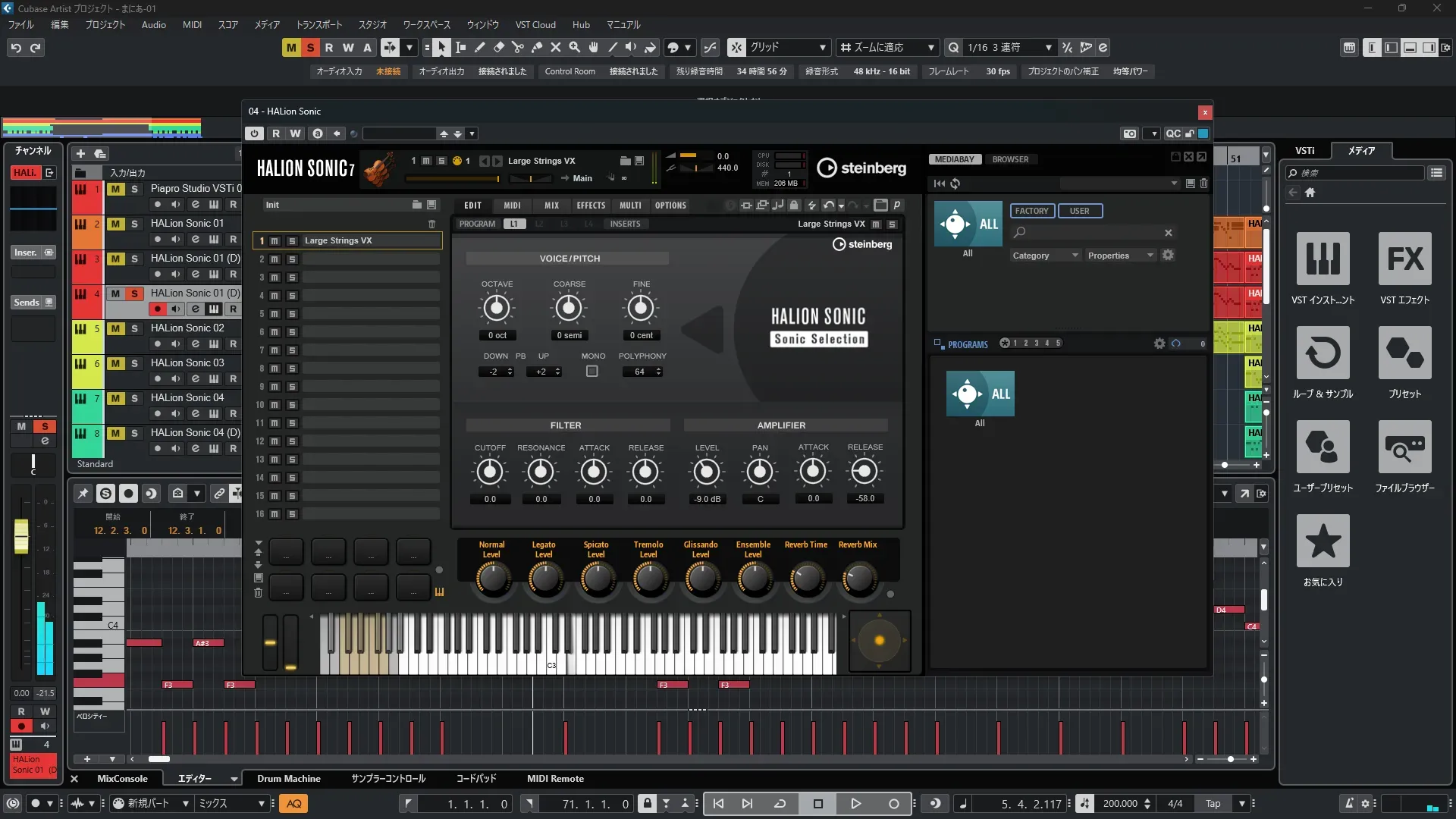Select the Glue tool in toolbar
Viewport: 1456px width, 819px height.
[537, 48]
